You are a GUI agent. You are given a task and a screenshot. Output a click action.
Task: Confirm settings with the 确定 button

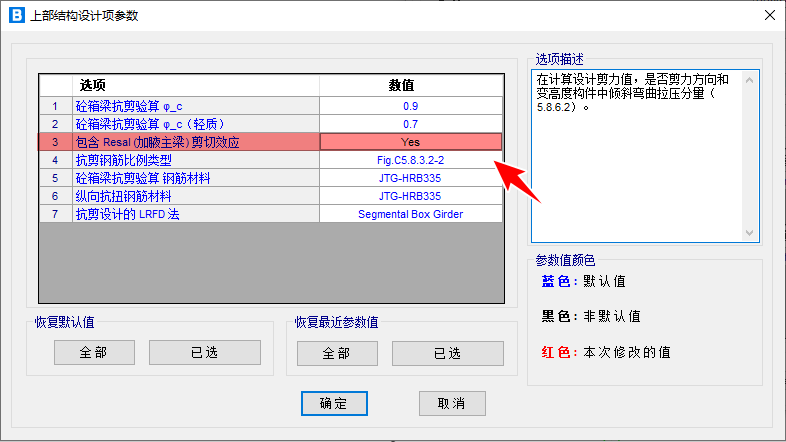pyautogui.click(x=333, y=403)
